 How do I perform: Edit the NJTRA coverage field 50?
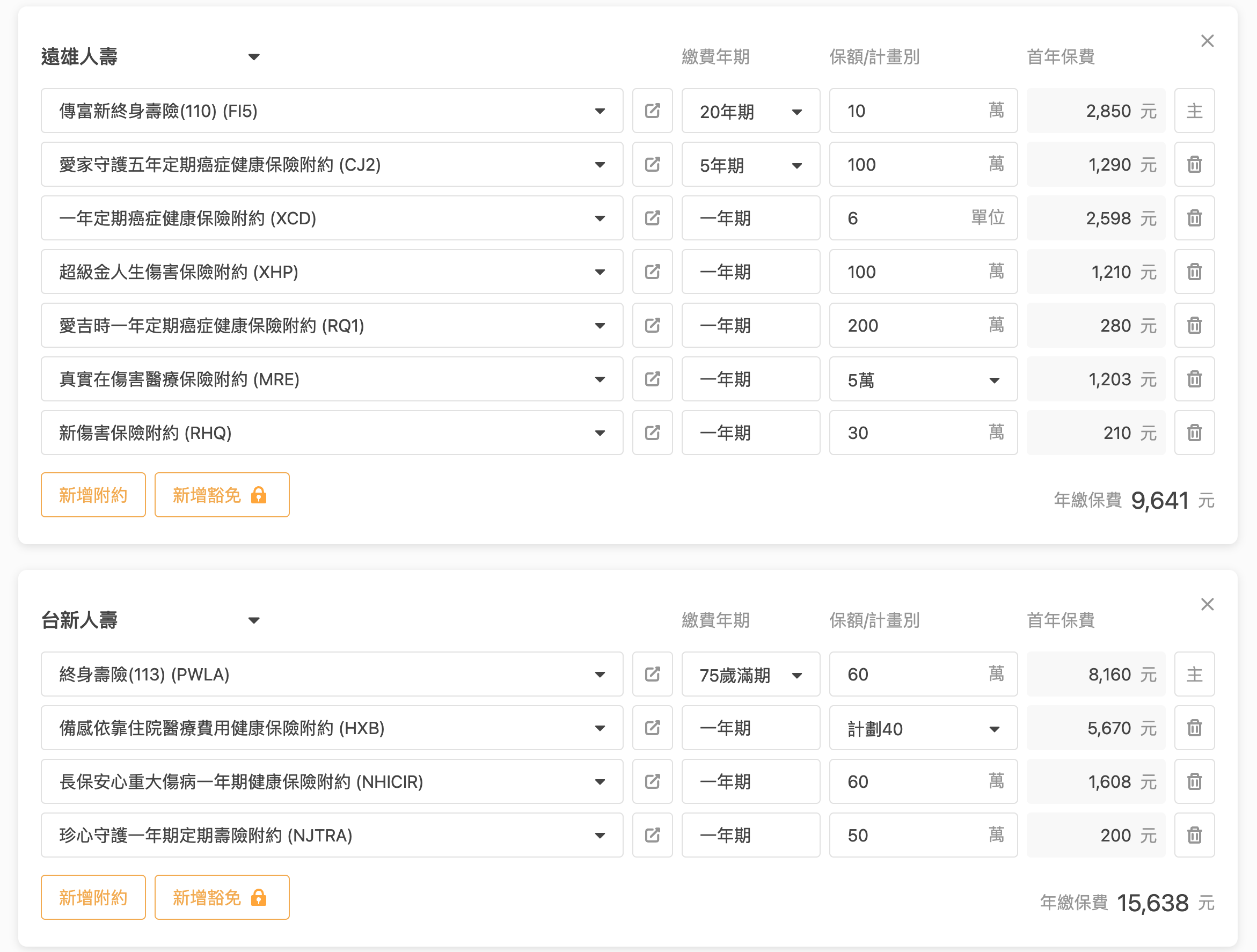923,835
